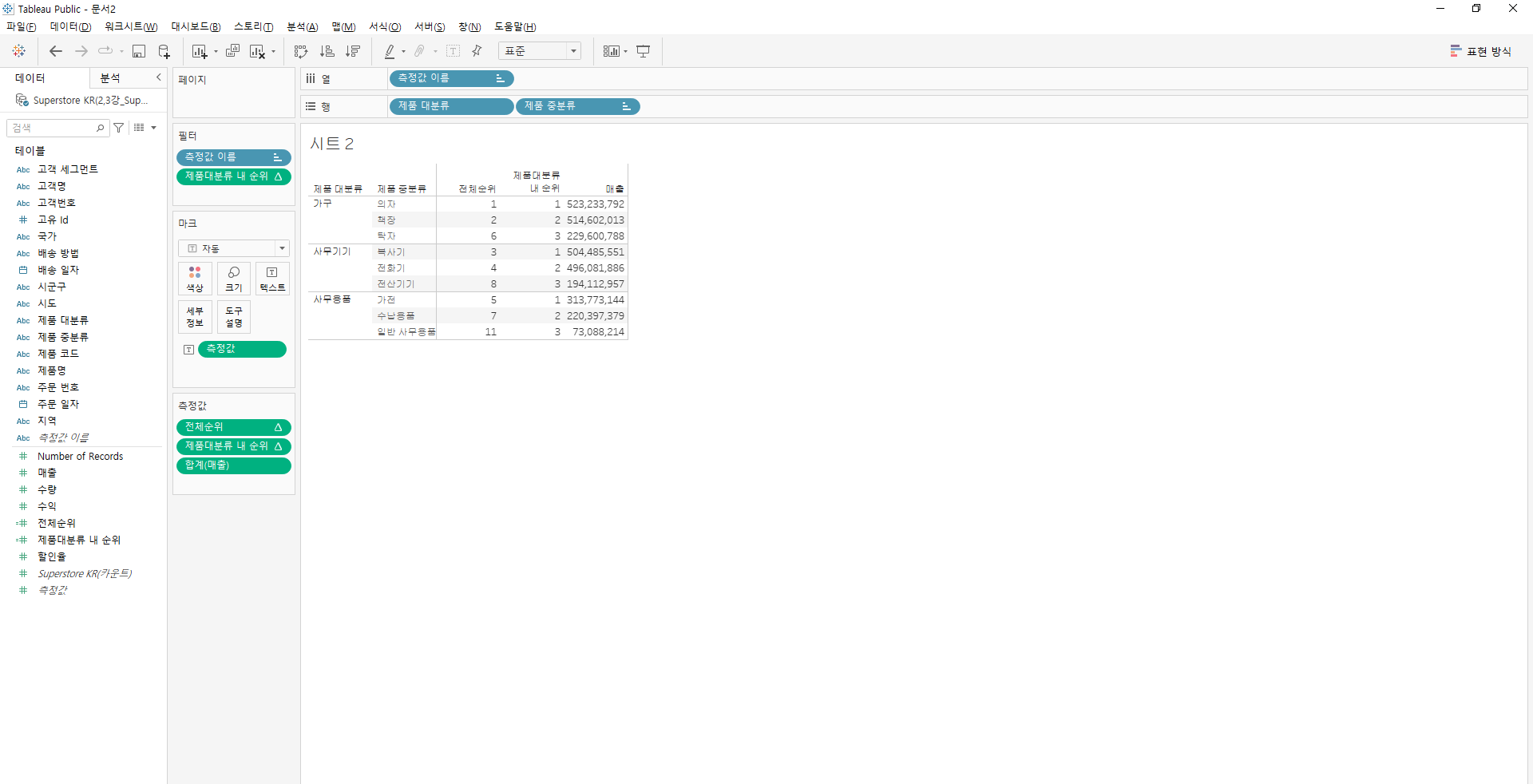Click the 사무기기 row header

tap(332, 251)
